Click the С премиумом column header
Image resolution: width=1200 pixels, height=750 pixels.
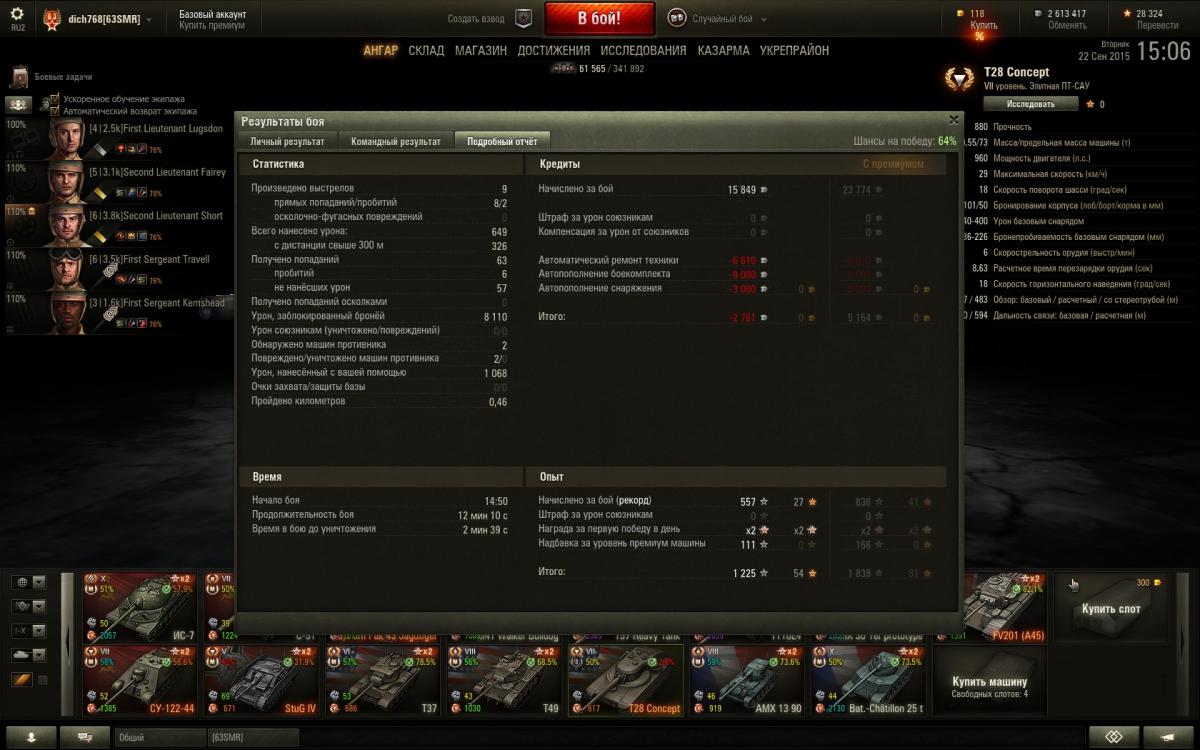[x=893, y=163]
